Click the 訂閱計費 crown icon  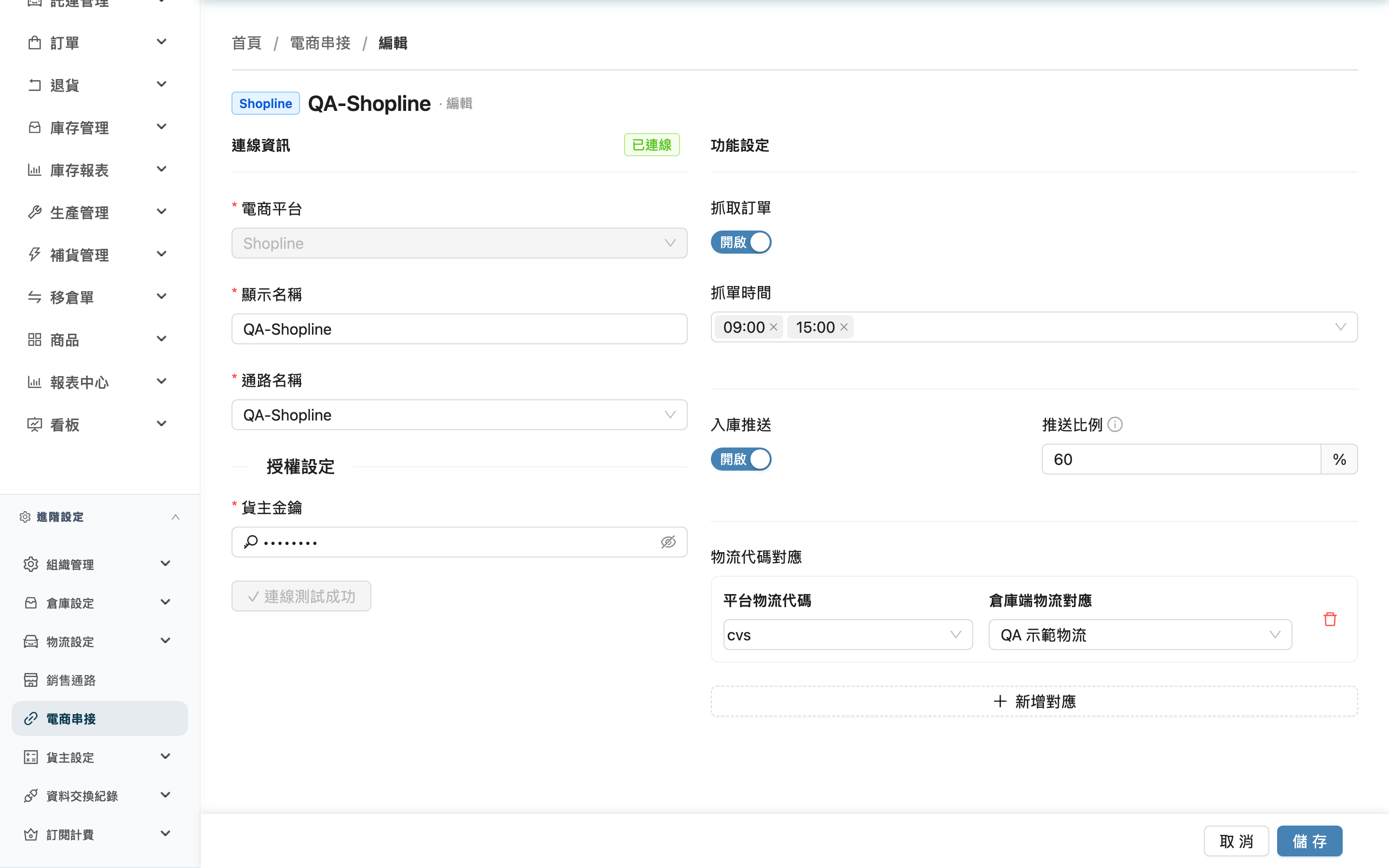click(x=31, y=834)
